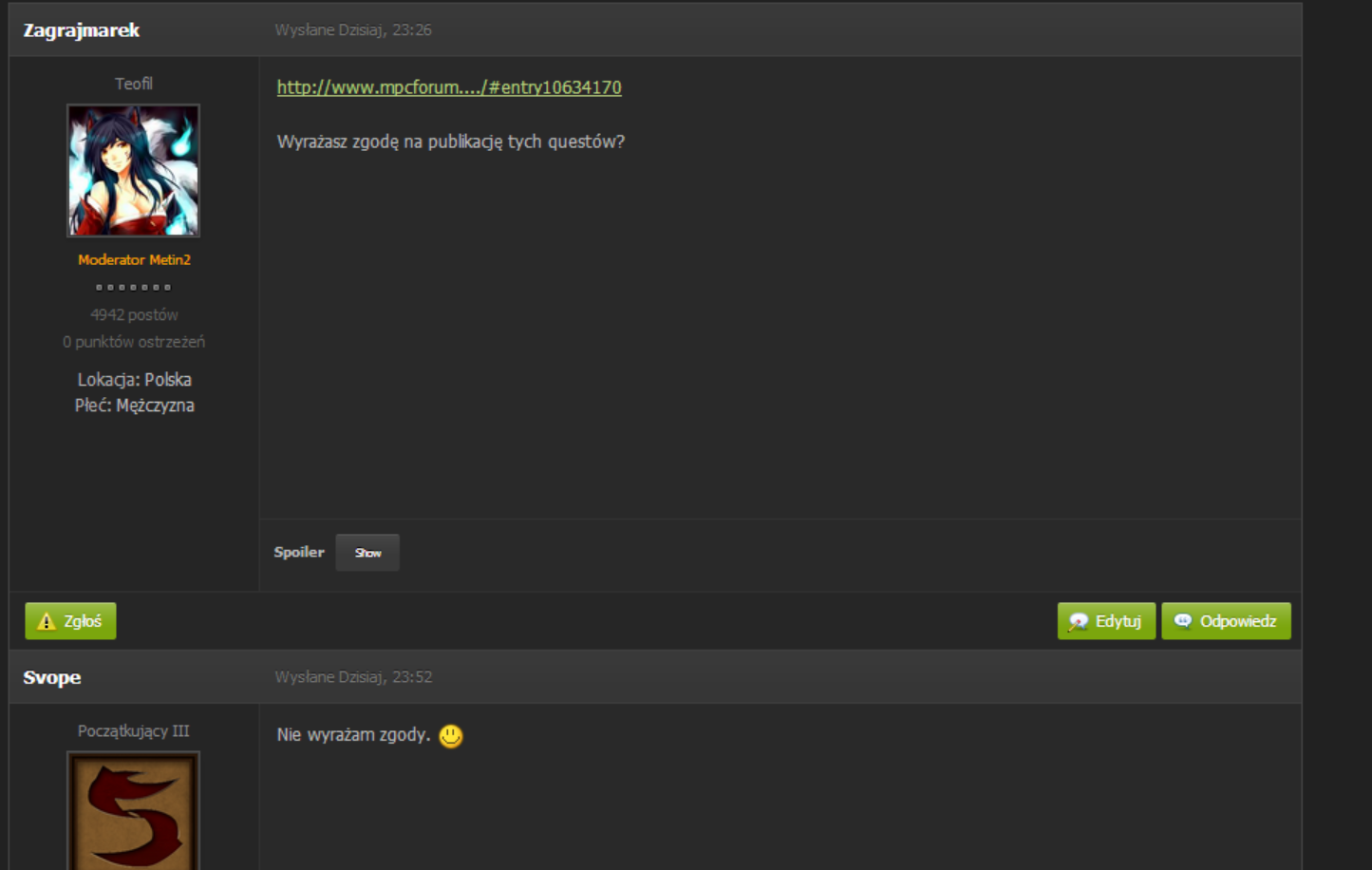Click the Spoiler label
This screenshot has width=1372, height=870.
299,552
